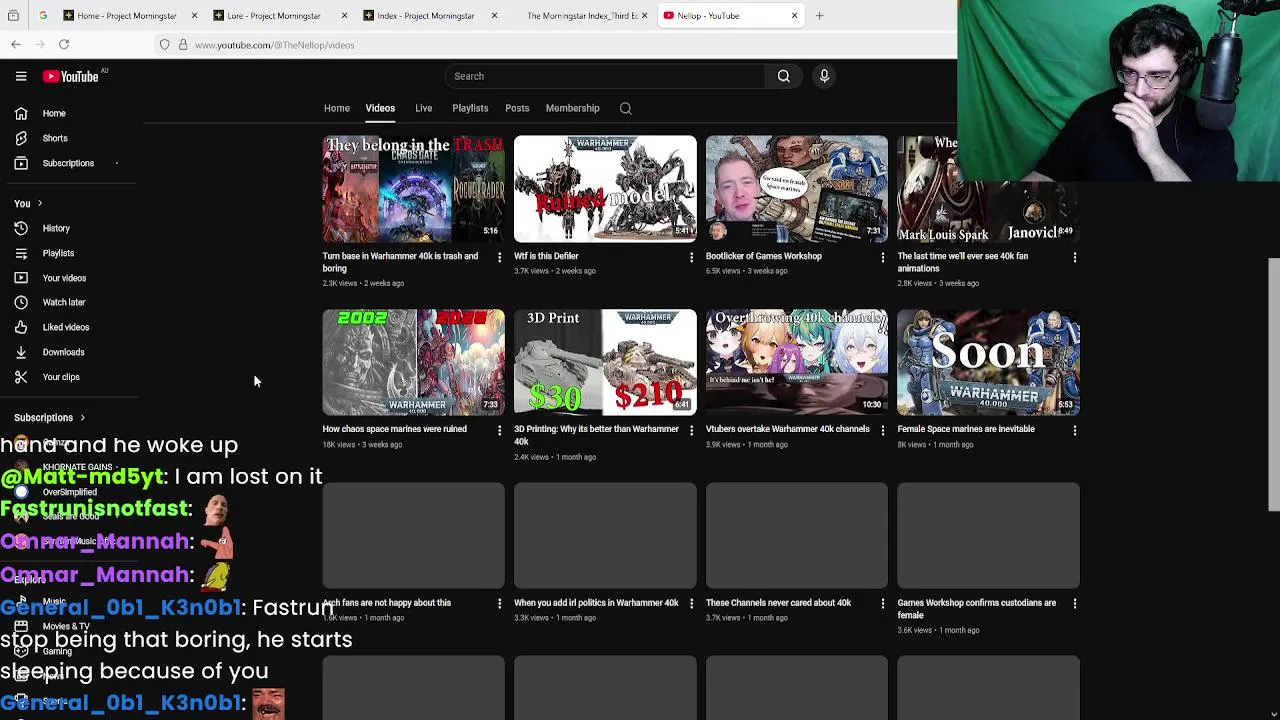The width and height of the screenshot is (1280, 720).
Task: Open Downloads in the sidebar
Action: pos(63,352)
